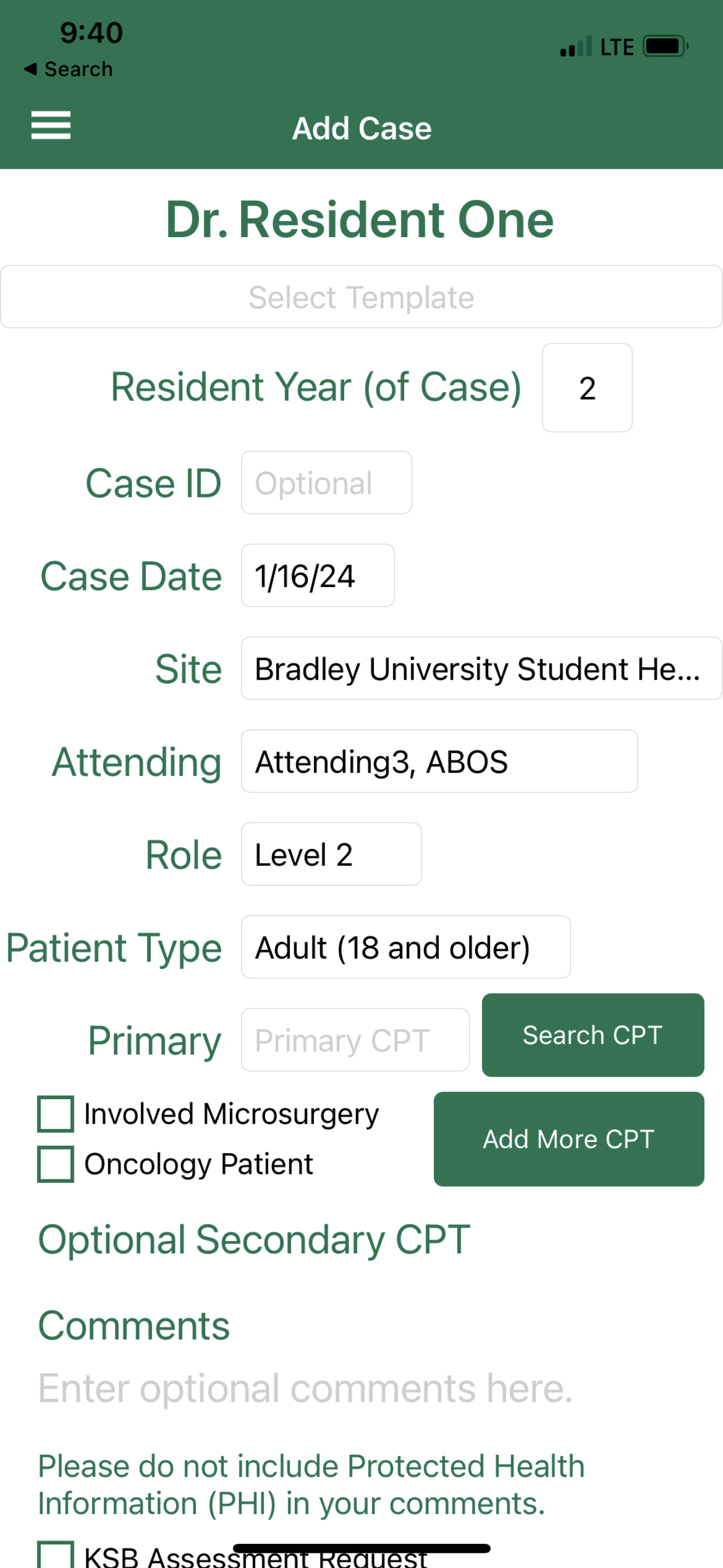Screen dimensions: 723x1568
Task: Enable the Oncology Patient checkbox
Action: 55,1163
